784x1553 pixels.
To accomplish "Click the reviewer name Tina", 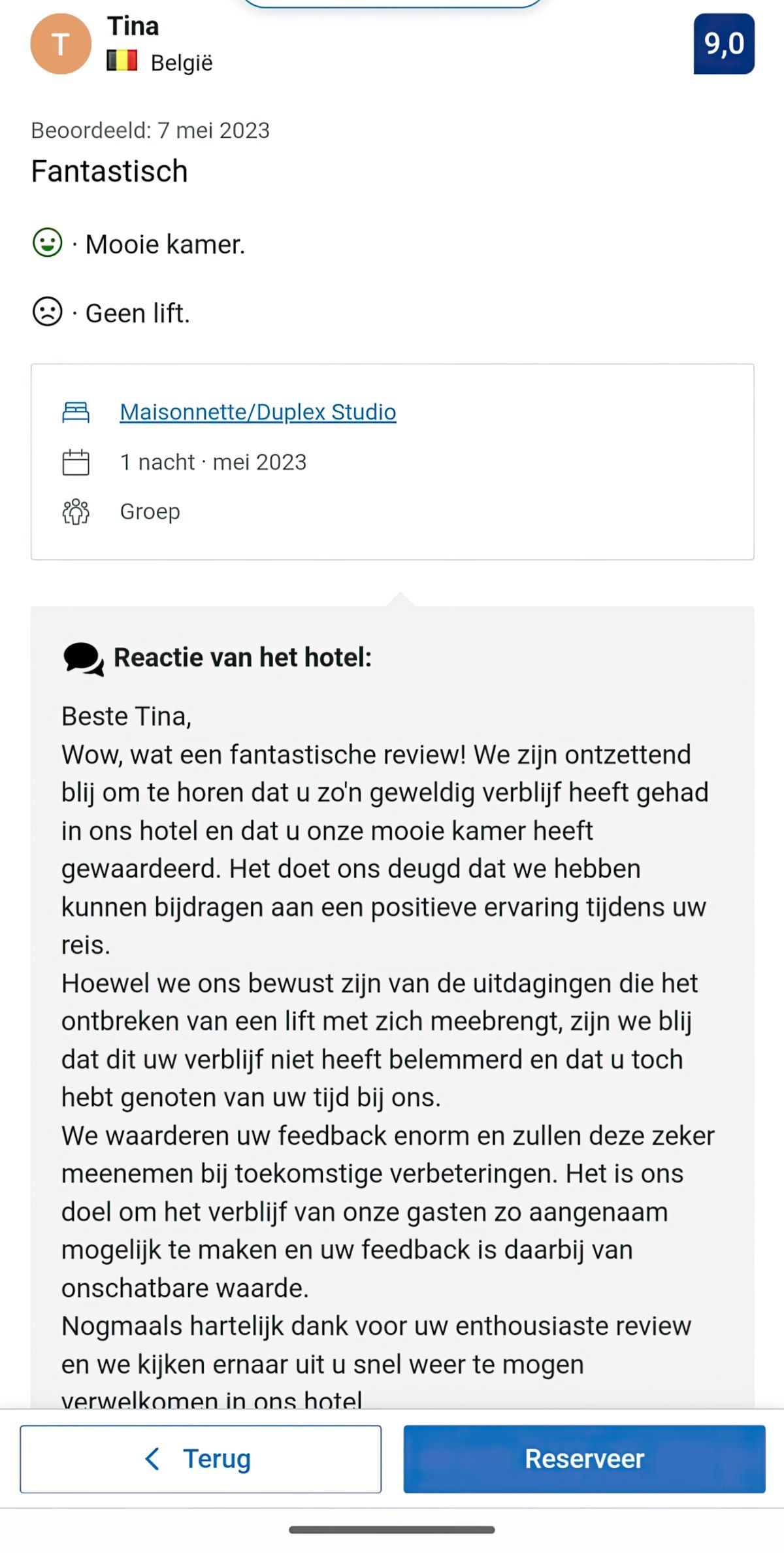I will point(133,26).
